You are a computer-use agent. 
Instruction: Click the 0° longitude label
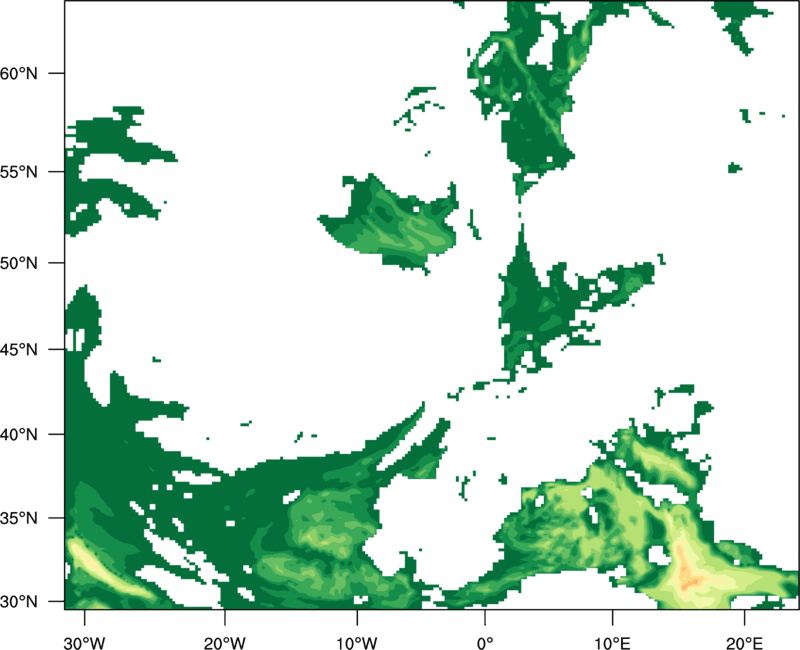click(x=485, y=643)
